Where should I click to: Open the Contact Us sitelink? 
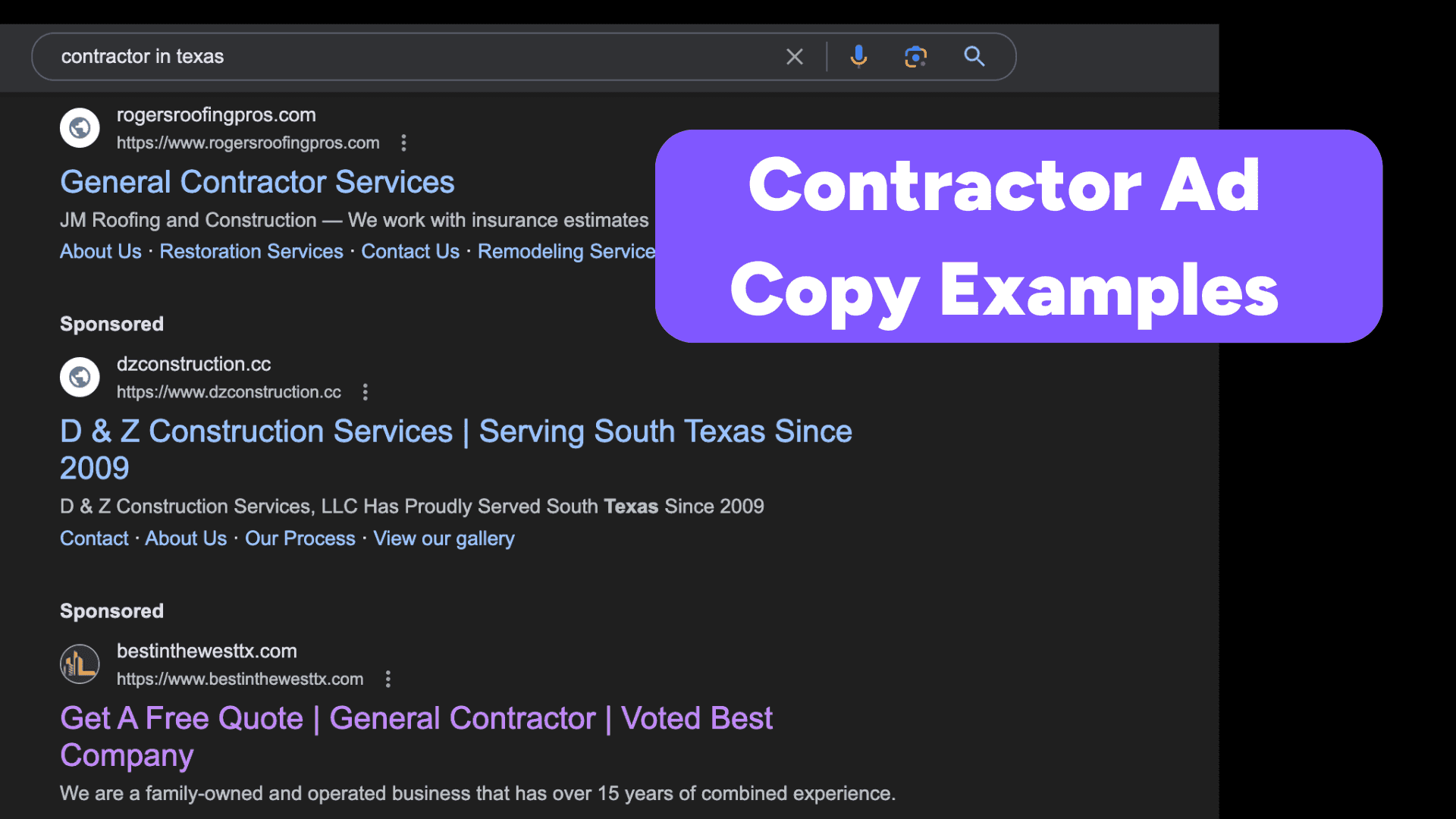(x=410, y=251)
